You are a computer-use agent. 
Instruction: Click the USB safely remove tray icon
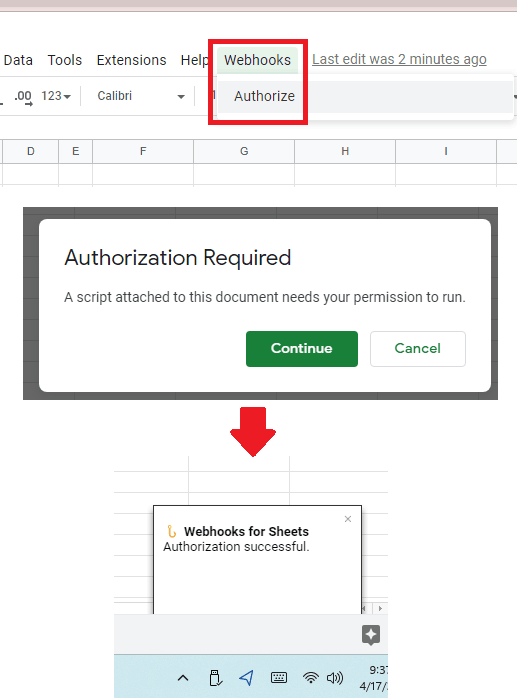point(215,678)
